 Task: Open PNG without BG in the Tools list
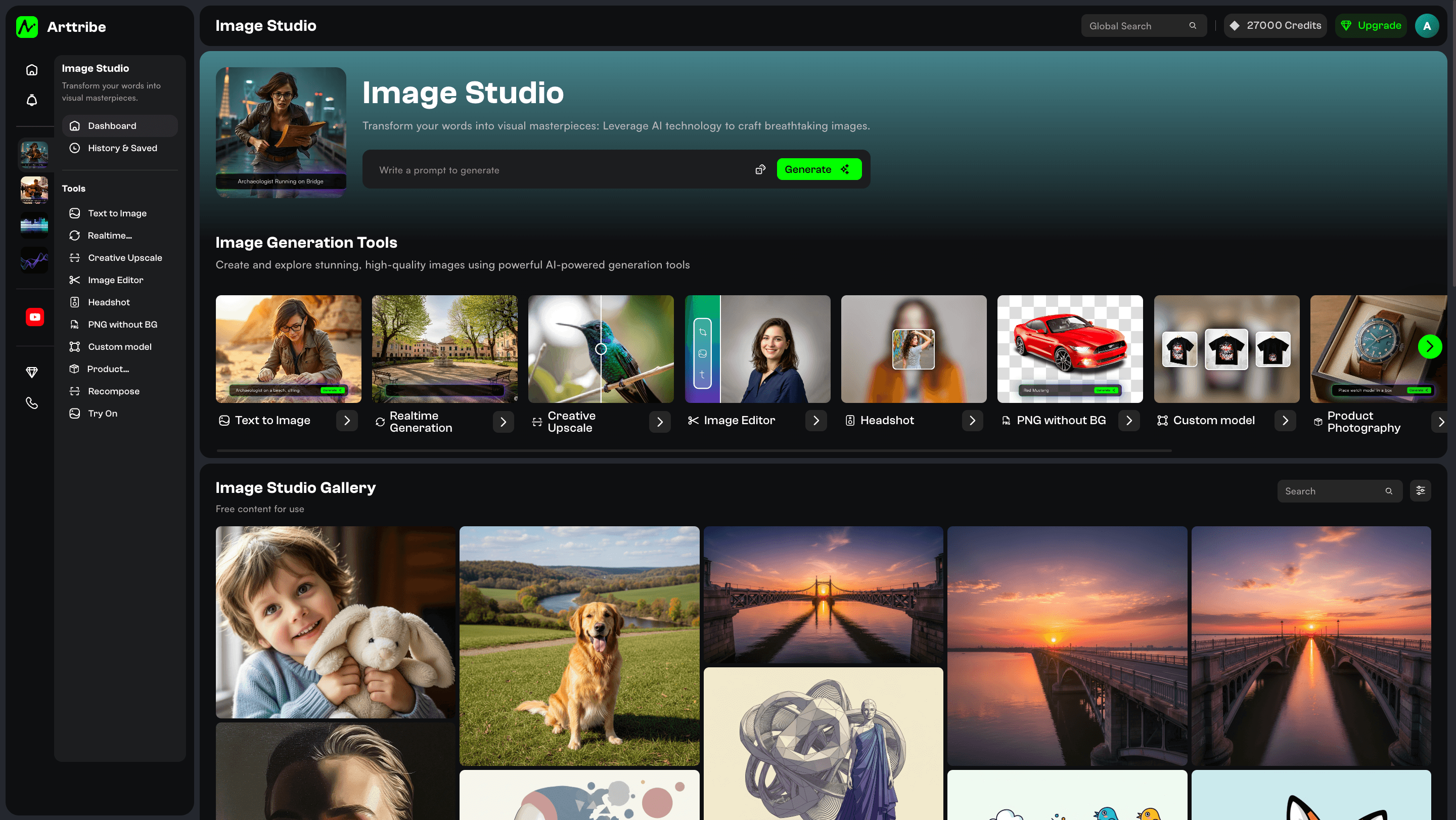pyautogui.click(x=120, y=325)
